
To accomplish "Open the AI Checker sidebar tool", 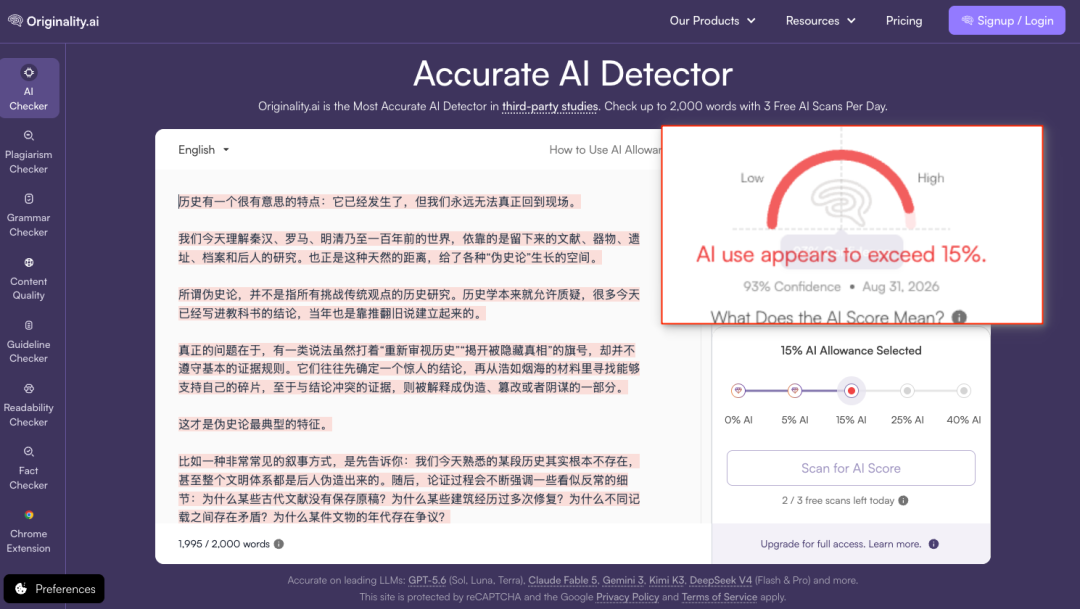I will (29, 88).
